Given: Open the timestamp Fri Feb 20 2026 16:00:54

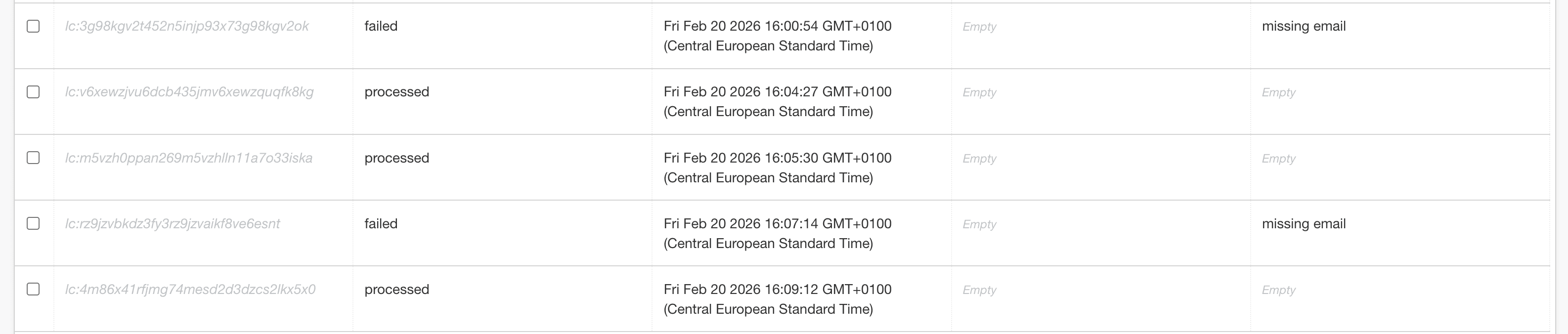Looking at the screenshot, I should pos(777,35).
